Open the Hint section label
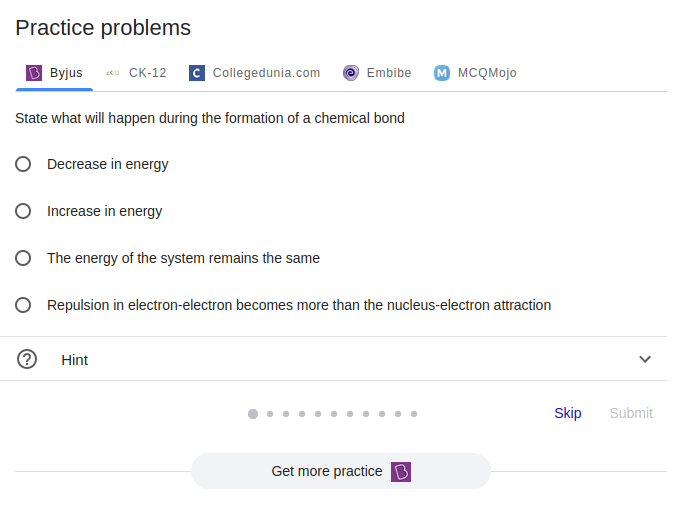The width and height of the screenshot is (682, 509). coord(75,360)
